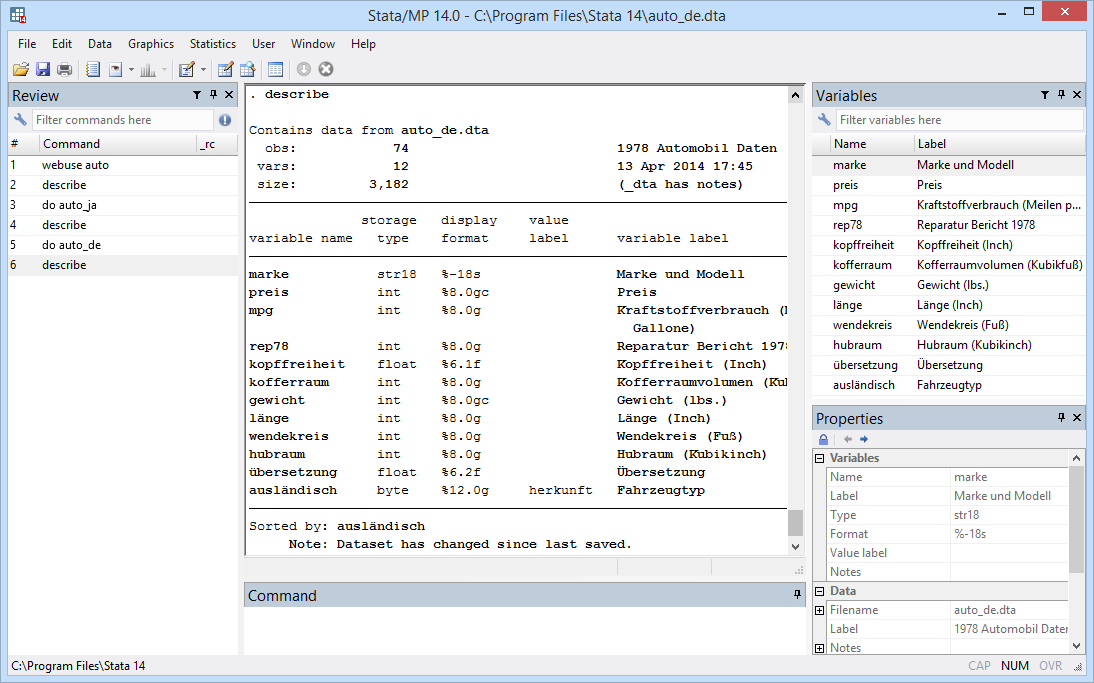Select variable 'preis' in Variables list

tap(949, 185)
